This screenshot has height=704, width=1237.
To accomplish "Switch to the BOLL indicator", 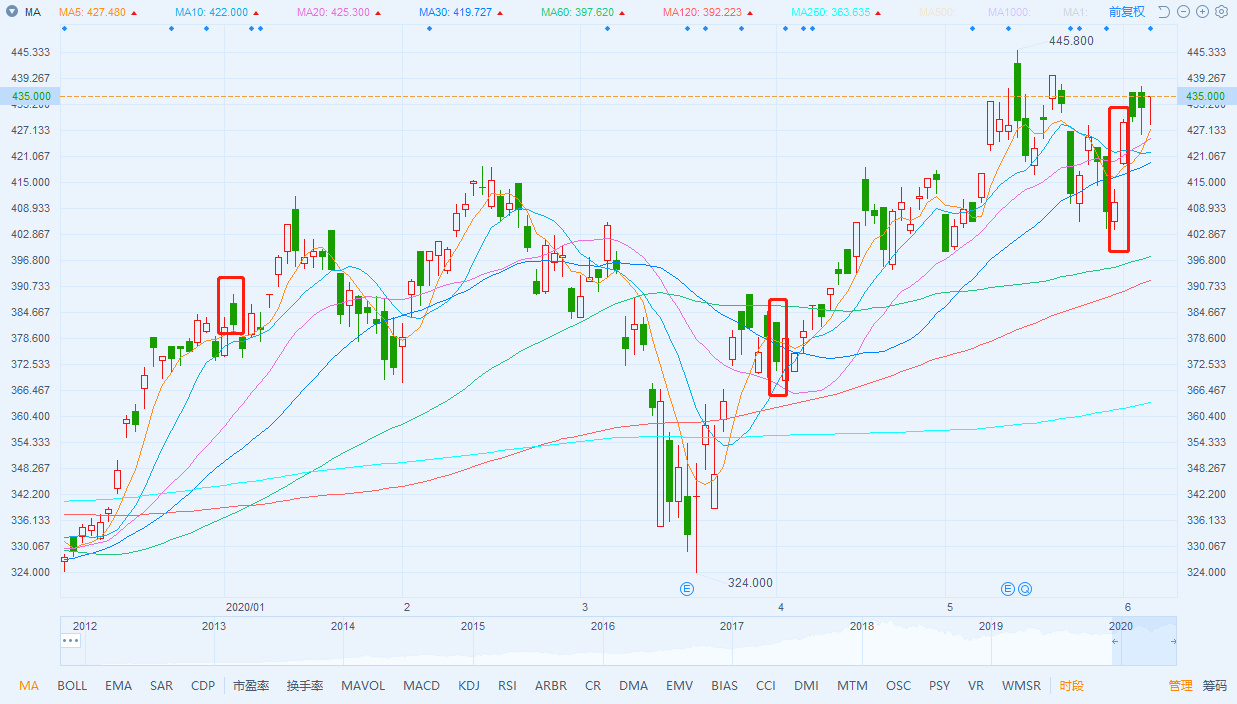I will pos(72,686).
